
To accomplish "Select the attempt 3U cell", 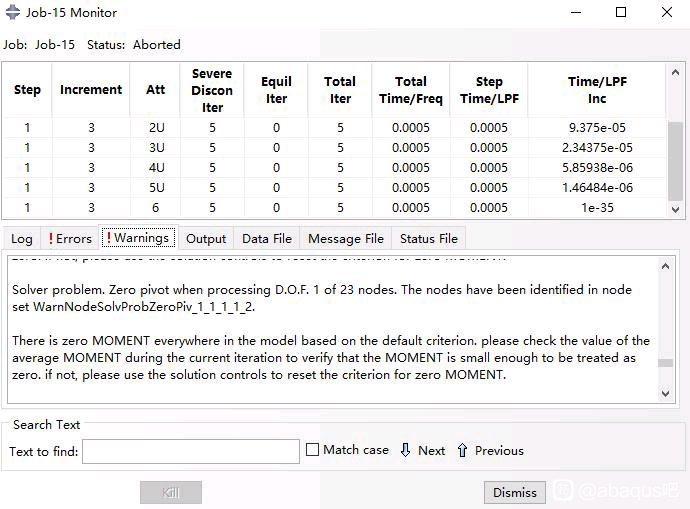I will pos(156,148).
